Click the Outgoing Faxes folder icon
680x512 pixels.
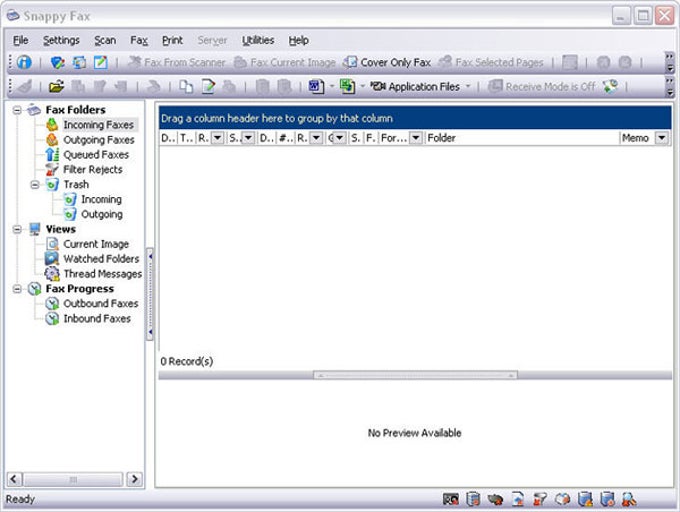point(52,140)
